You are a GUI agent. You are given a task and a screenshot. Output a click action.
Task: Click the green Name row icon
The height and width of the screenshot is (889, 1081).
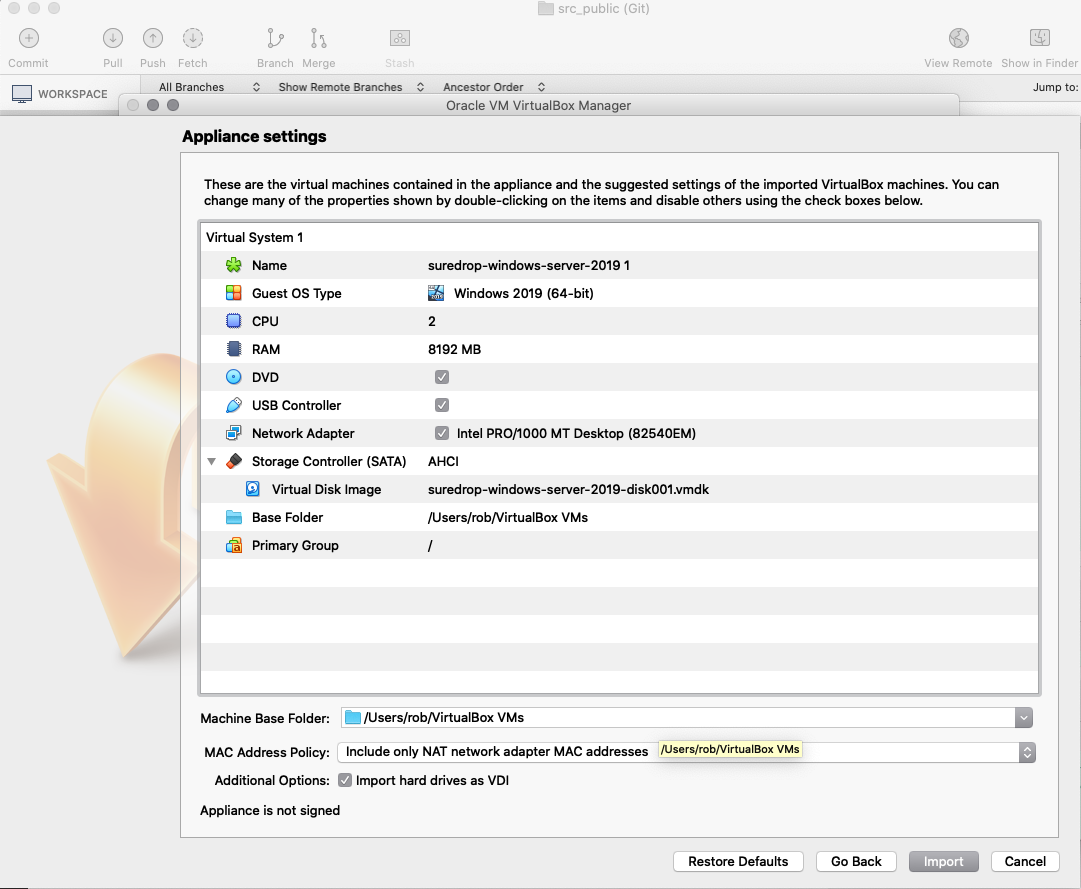(x=234, y=265)
